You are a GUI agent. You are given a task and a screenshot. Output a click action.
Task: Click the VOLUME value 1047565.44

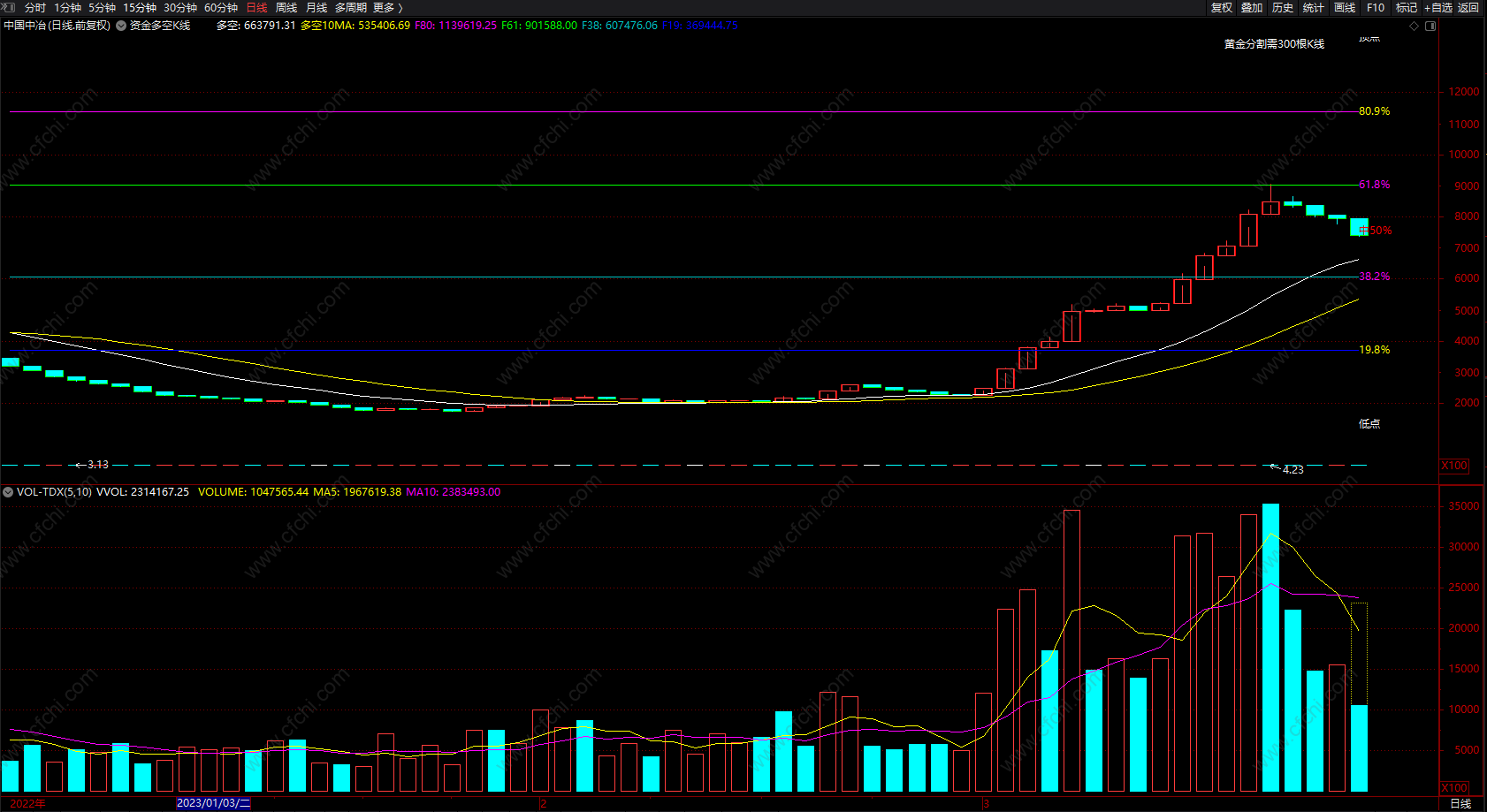pos(279,492)
